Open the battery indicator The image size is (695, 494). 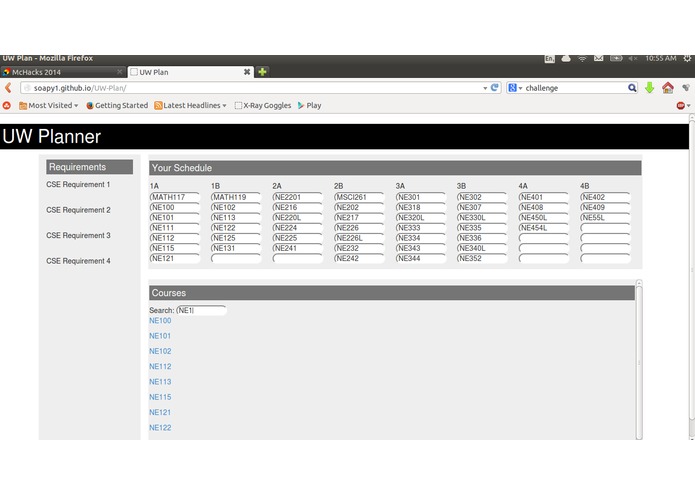tap(616, 58)
